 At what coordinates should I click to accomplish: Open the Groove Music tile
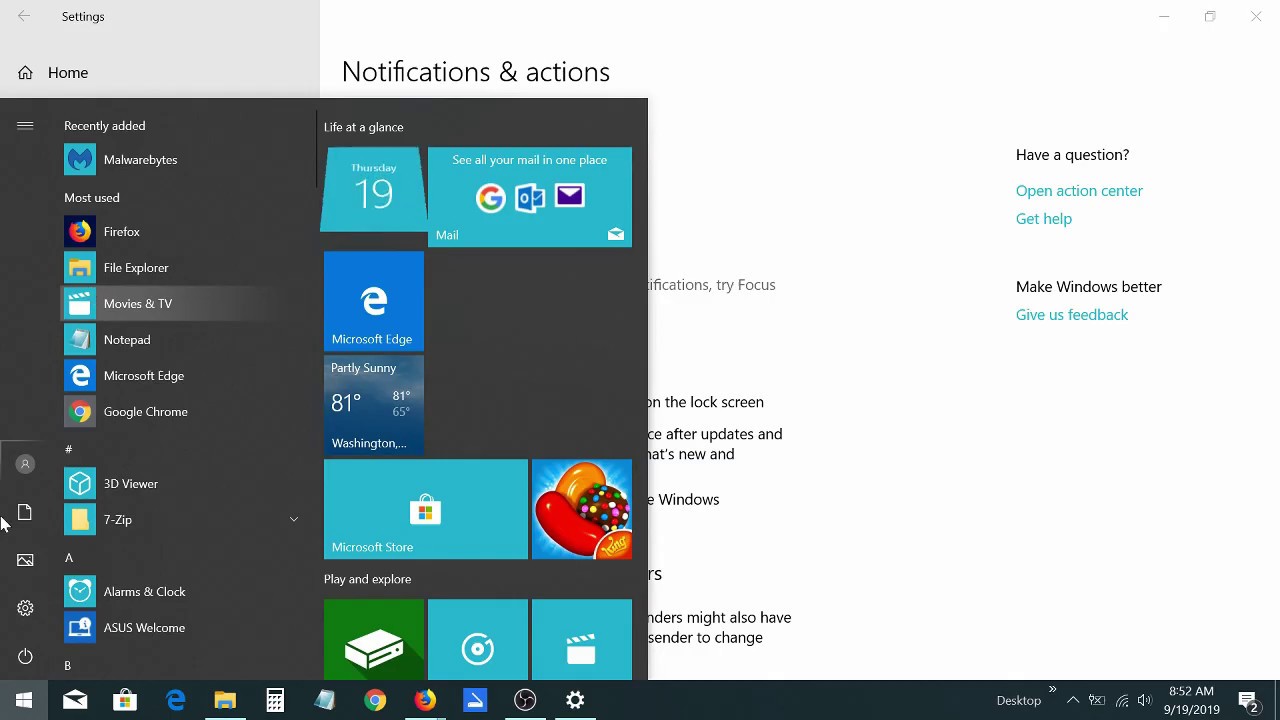pyautogui.click(x=478, y=640)
